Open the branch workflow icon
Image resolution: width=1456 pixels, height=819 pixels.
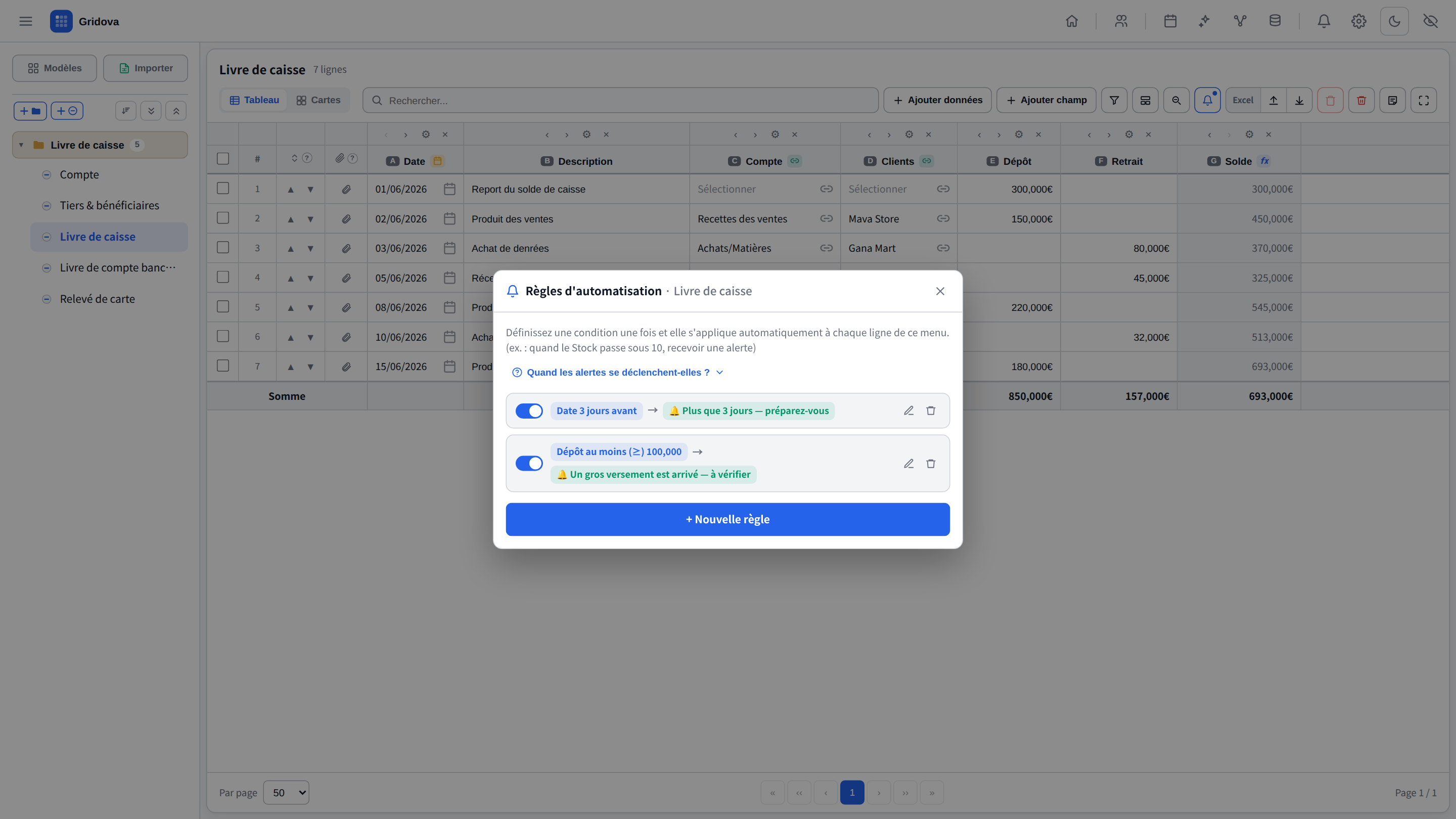[1240, 21]
